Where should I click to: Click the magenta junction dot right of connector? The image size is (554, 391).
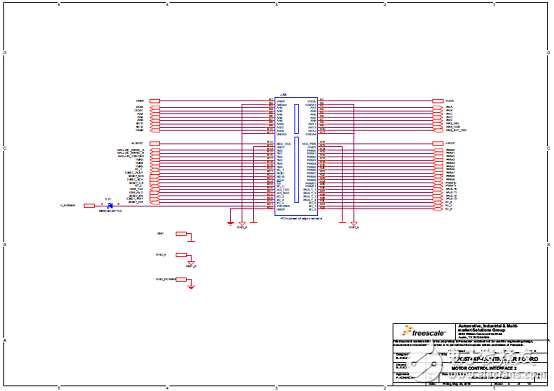(354, 134)
